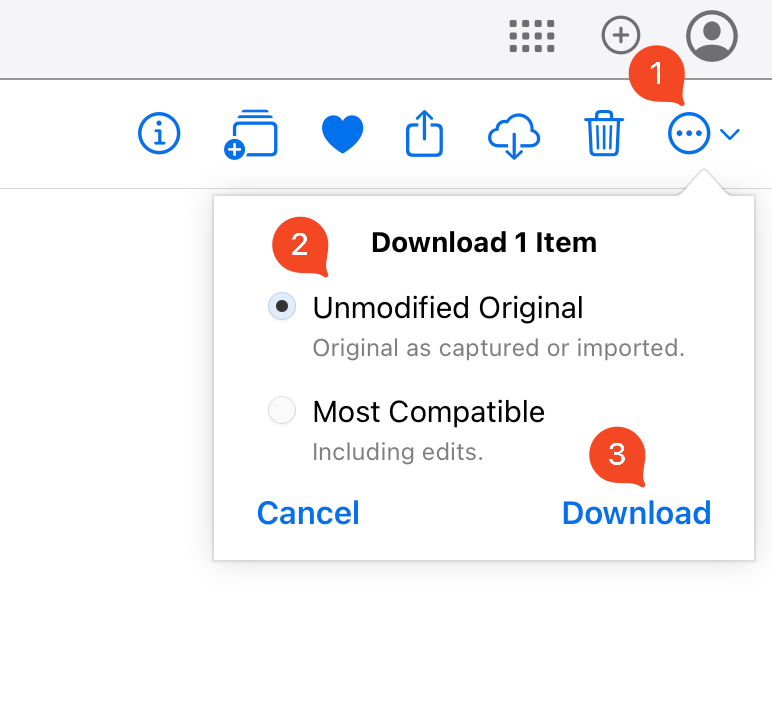Click the Download button in the popover
Image resolution: width=772 pixels, height=726 pixels.
(x=636, y=513)
